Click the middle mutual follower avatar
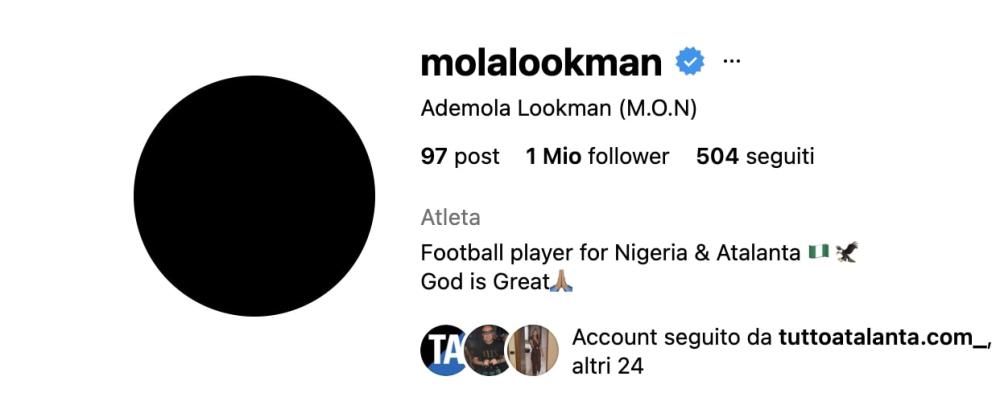Viewport: 1000px width, 405px height. pos(489,350)
